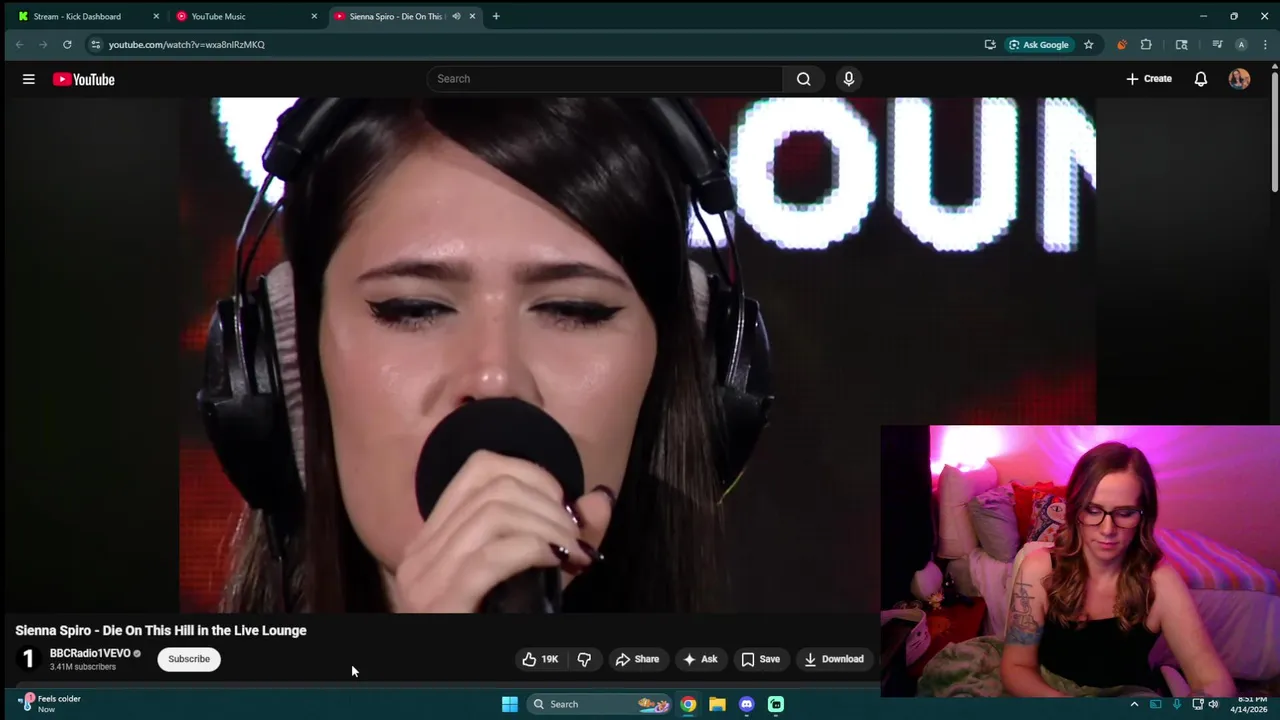Save the video to a playlist
This screenshot has height=720, width=1280.
click(760, 659)
